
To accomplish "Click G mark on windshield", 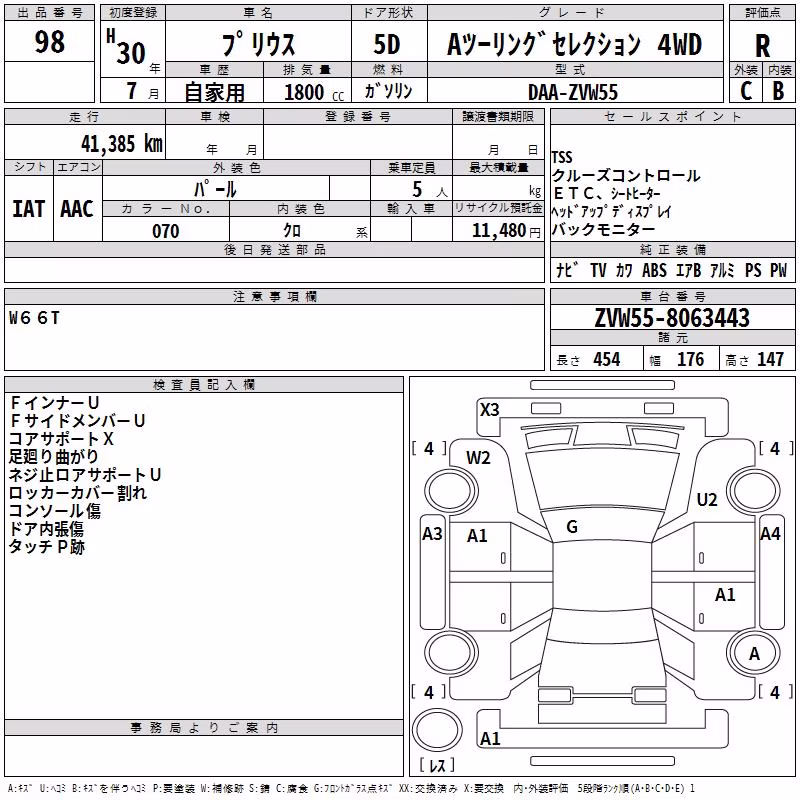I will [x=572, y=527].
